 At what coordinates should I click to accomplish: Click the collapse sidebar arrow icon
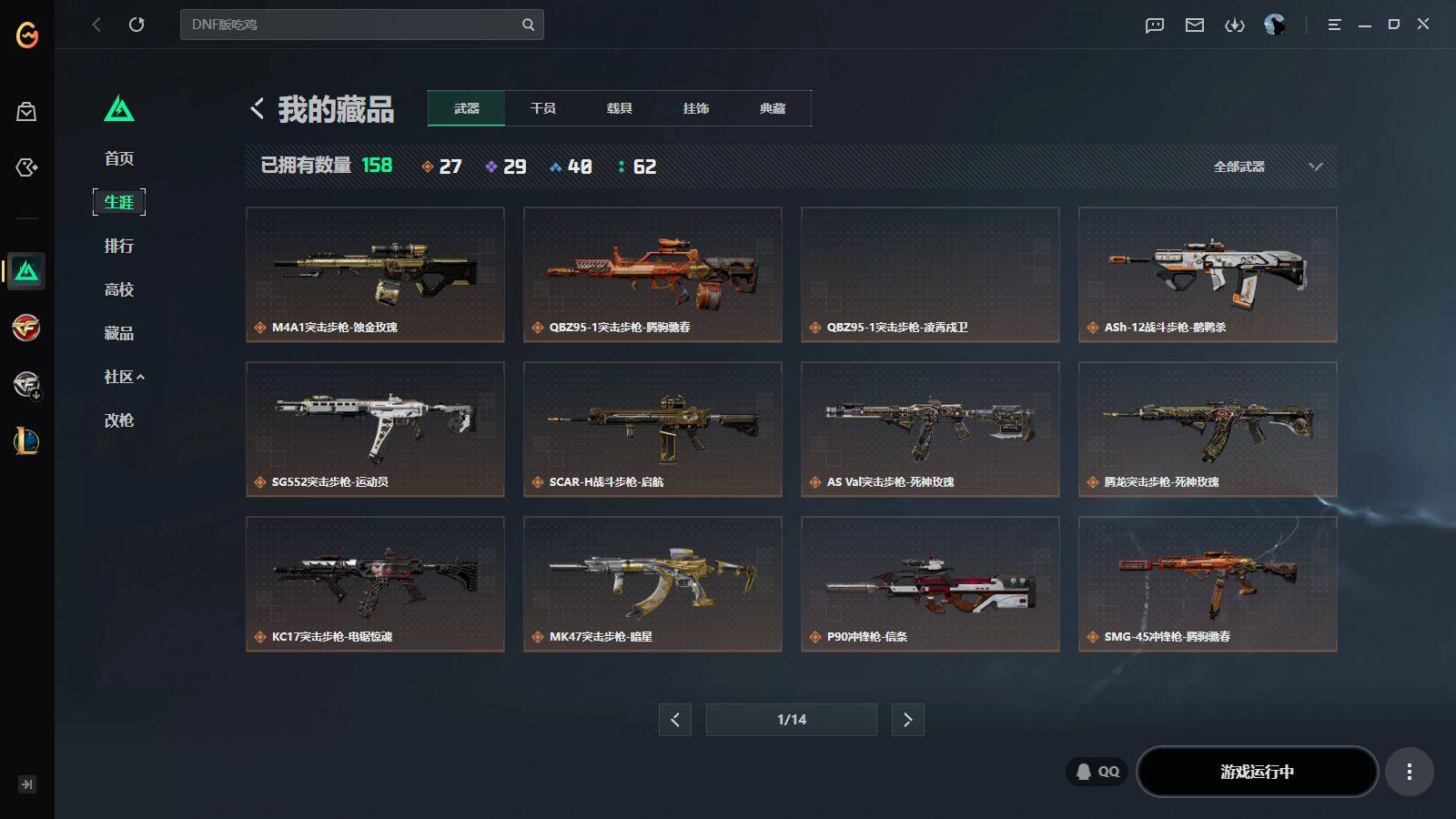tap(27, 784)
